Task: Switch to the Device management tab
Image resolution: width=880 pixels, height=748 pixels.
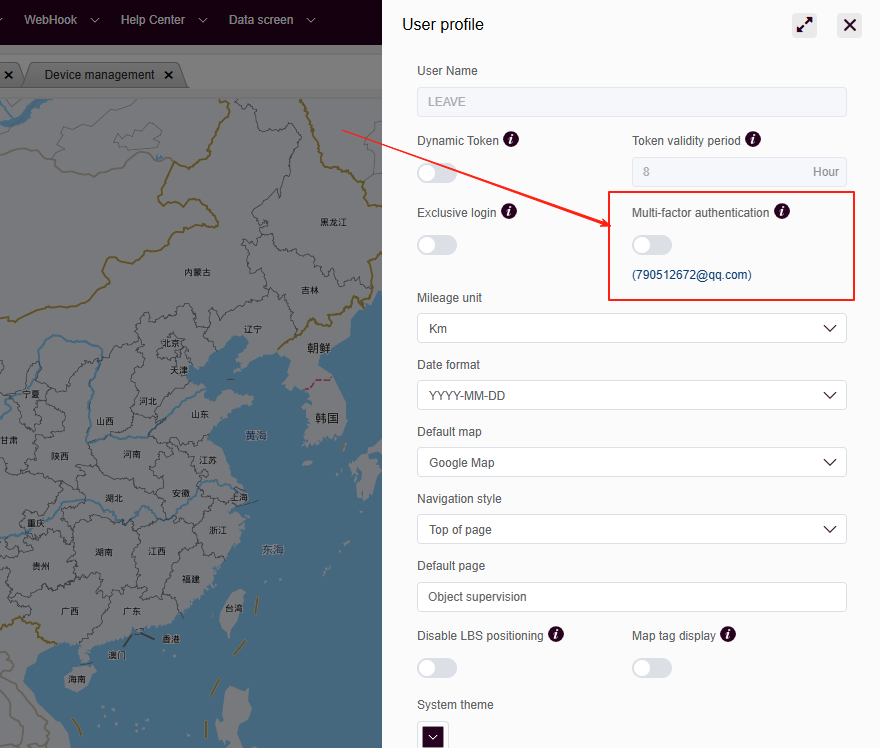Action: [x=99, y=75]
